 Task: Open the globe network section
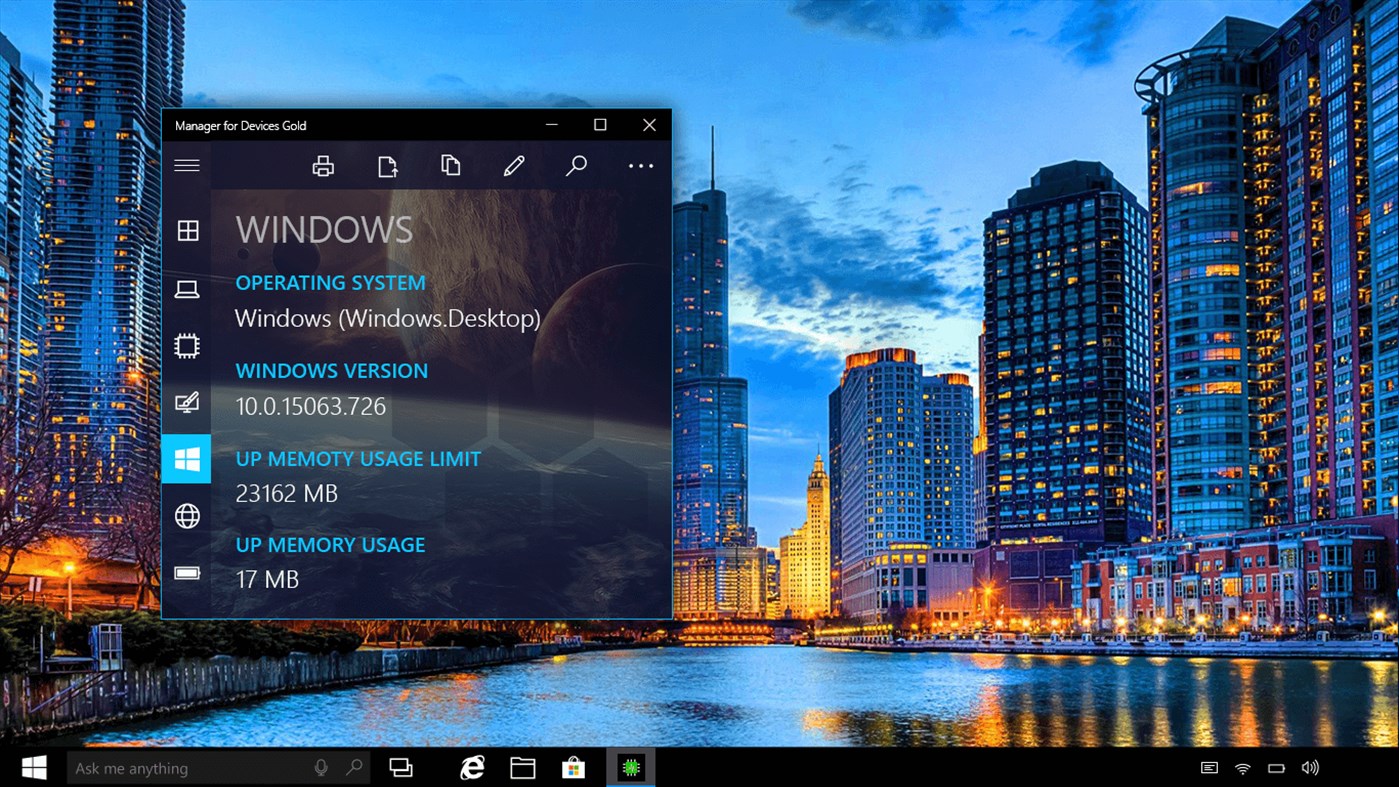(186, 515)
